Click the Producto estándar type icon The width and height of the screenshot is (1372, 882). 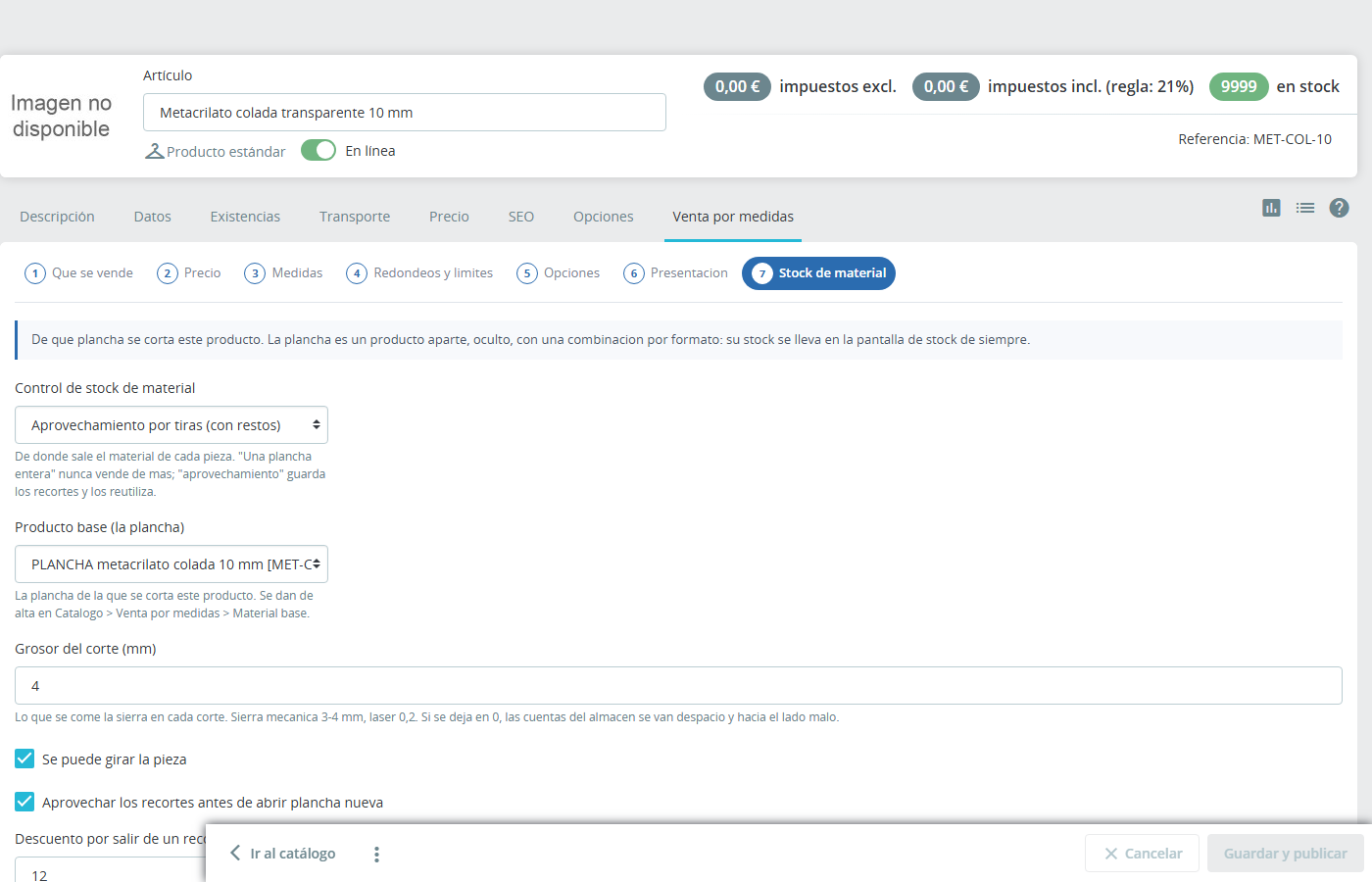coord(154,151)
